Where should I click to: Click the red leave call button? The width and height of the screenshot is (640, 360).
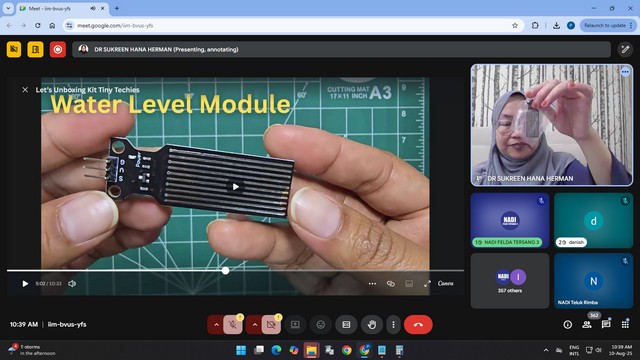click(418, 324)
